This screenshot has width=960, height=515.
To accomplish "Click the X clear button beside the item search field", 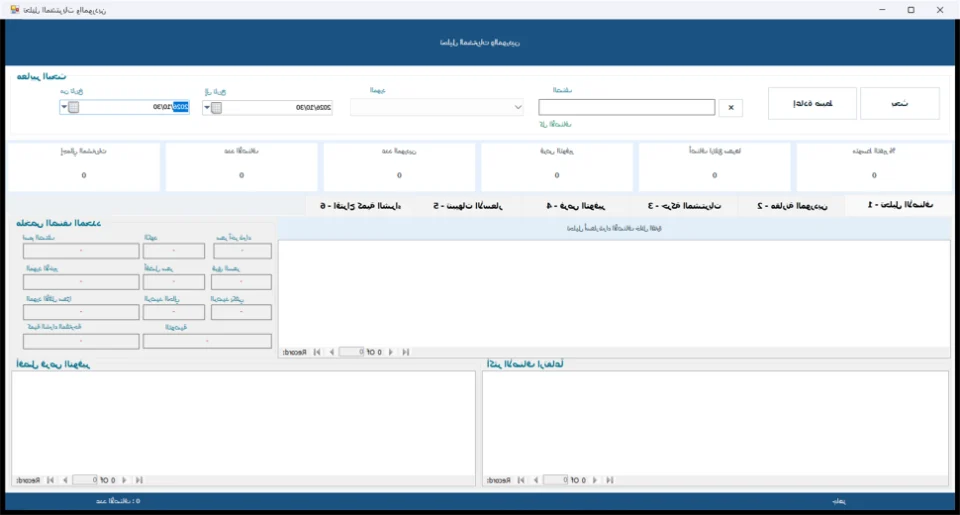I will (730, 107).
